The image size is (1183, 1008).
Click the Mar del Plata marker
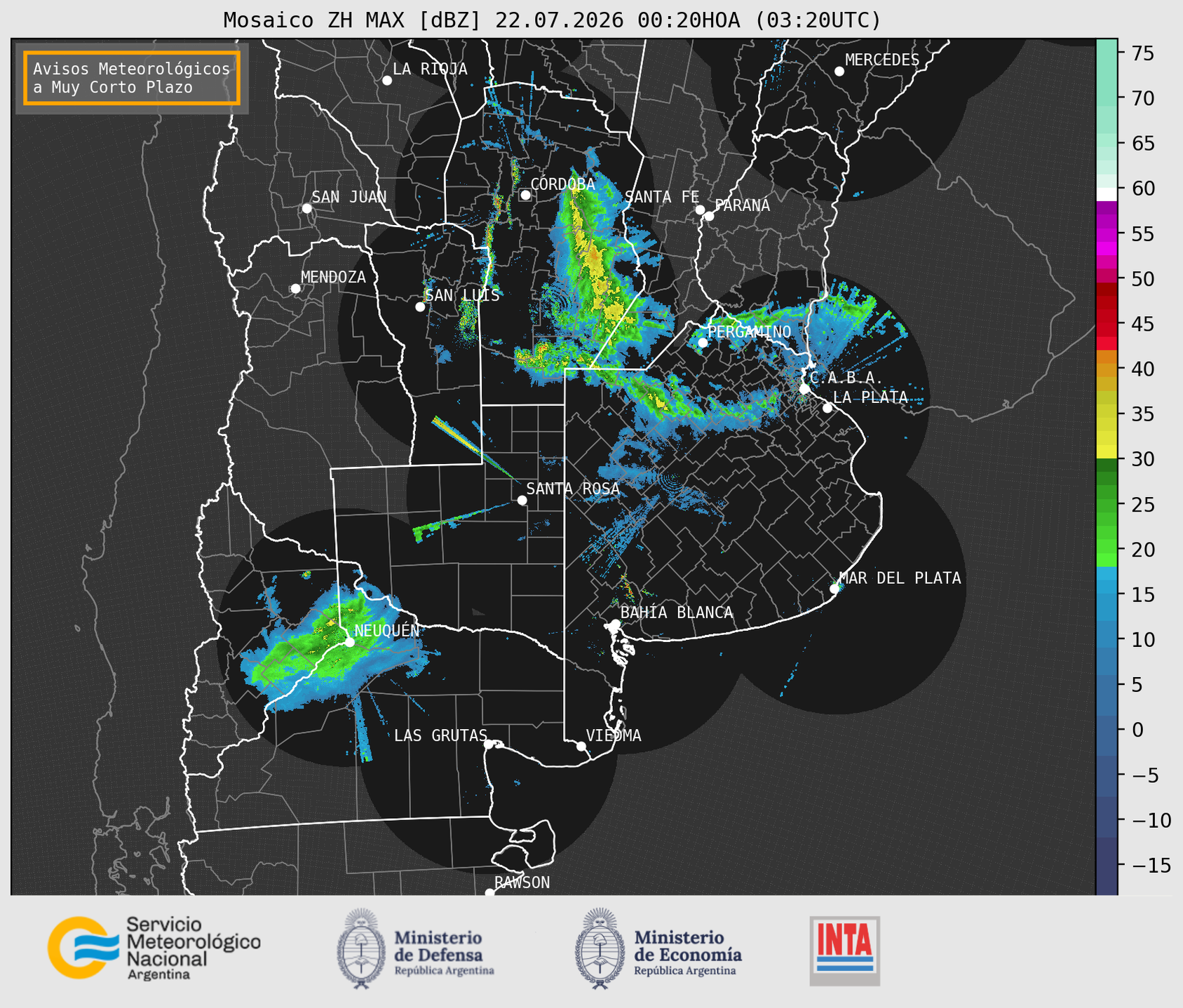pyautogui.click(x=834, y=589)
